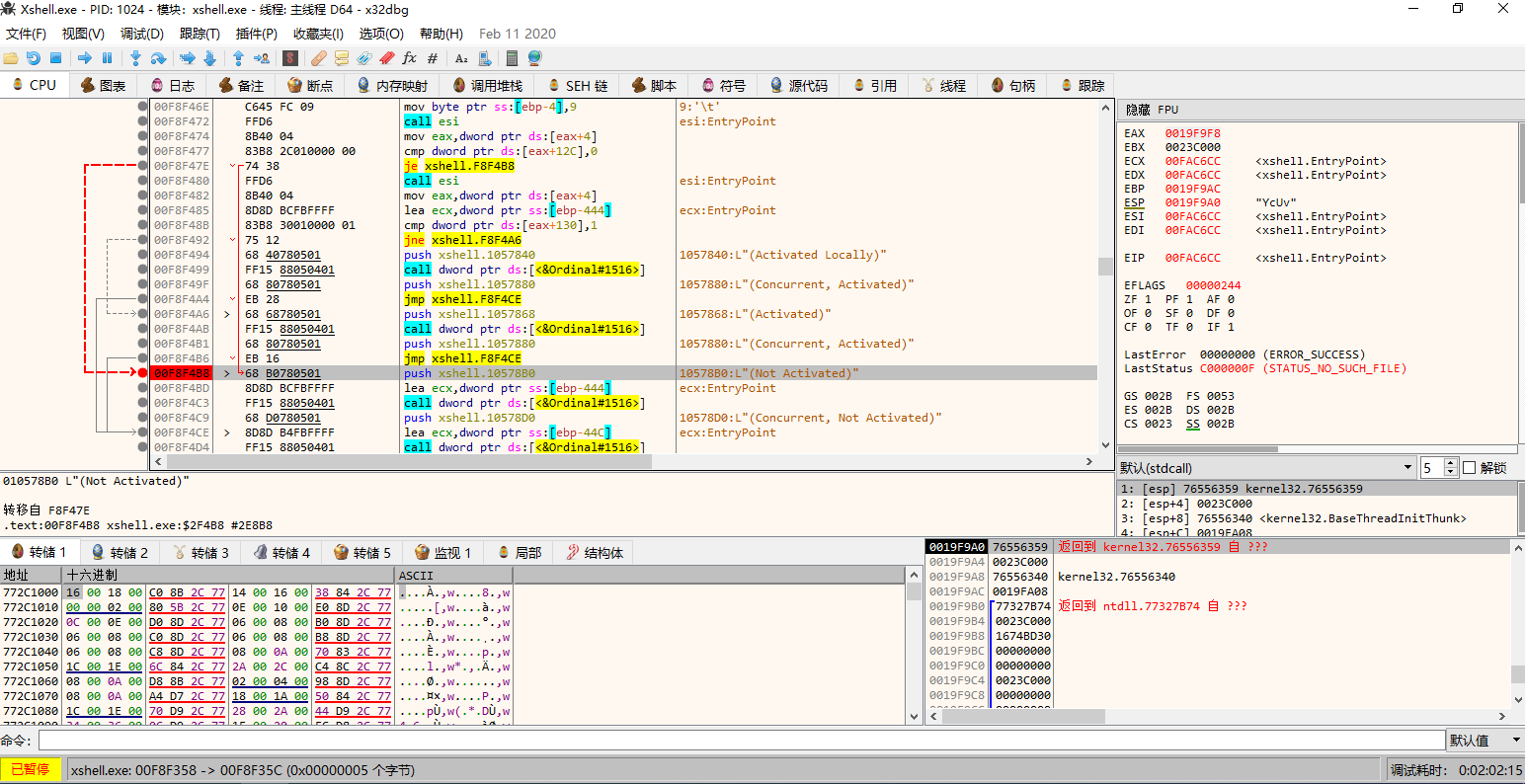Select stack entry kernel32.76556340
Screen dimensions: 1525x784
(x=1116, y=577)
